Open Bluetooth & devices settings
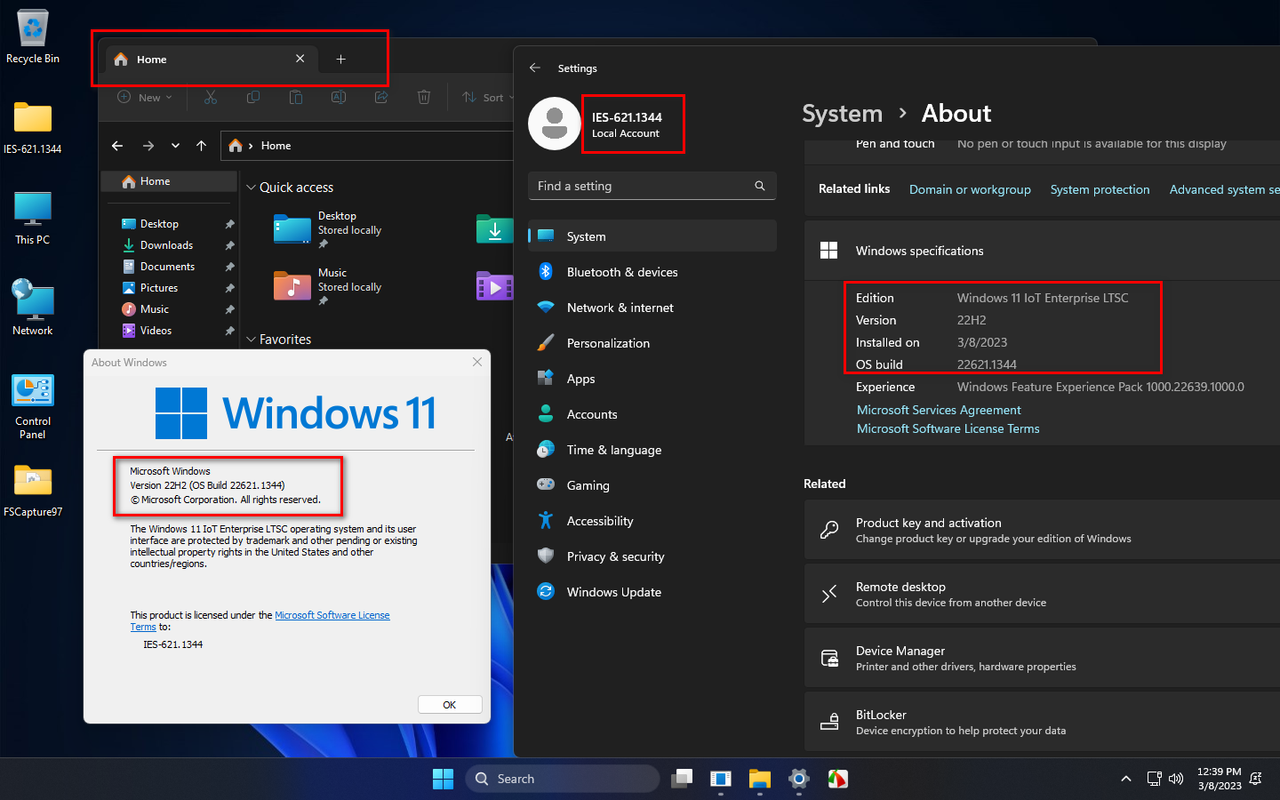This screenshot has width=1280, height=800. [x=652, y=272]
